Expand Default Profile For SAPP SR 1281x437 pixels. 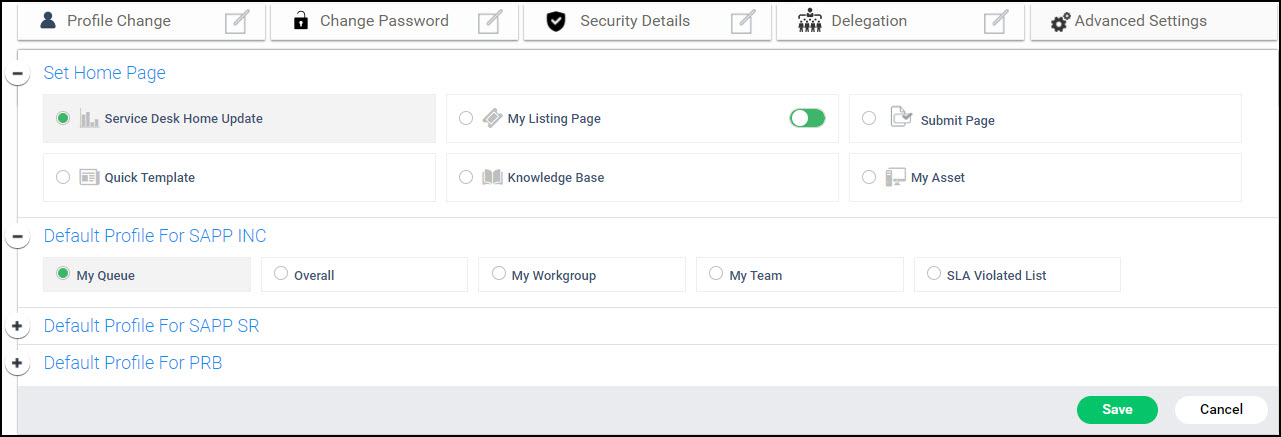coord(17,327)
